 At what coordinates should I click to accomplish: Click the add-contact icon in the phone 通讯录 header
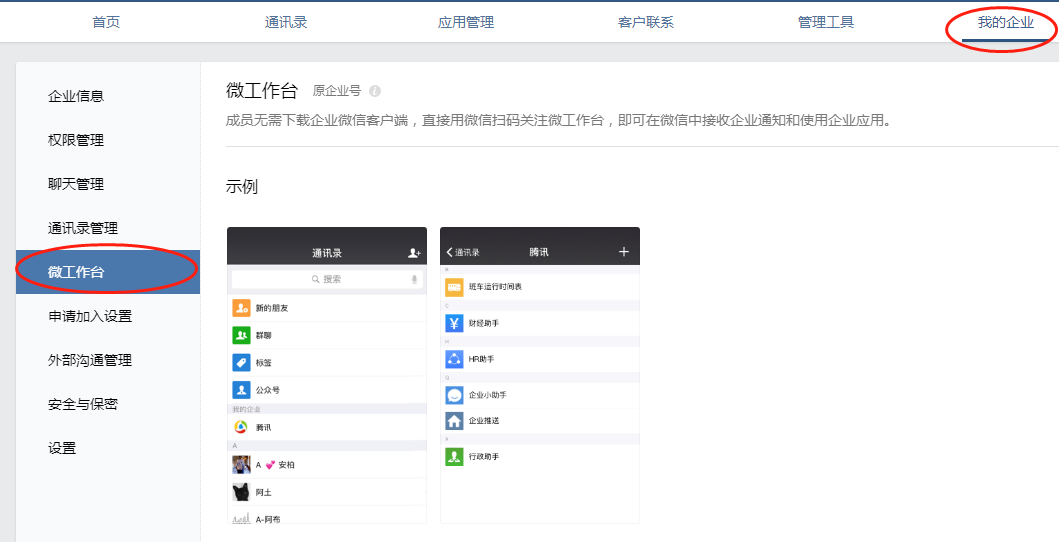click(414, 252)
